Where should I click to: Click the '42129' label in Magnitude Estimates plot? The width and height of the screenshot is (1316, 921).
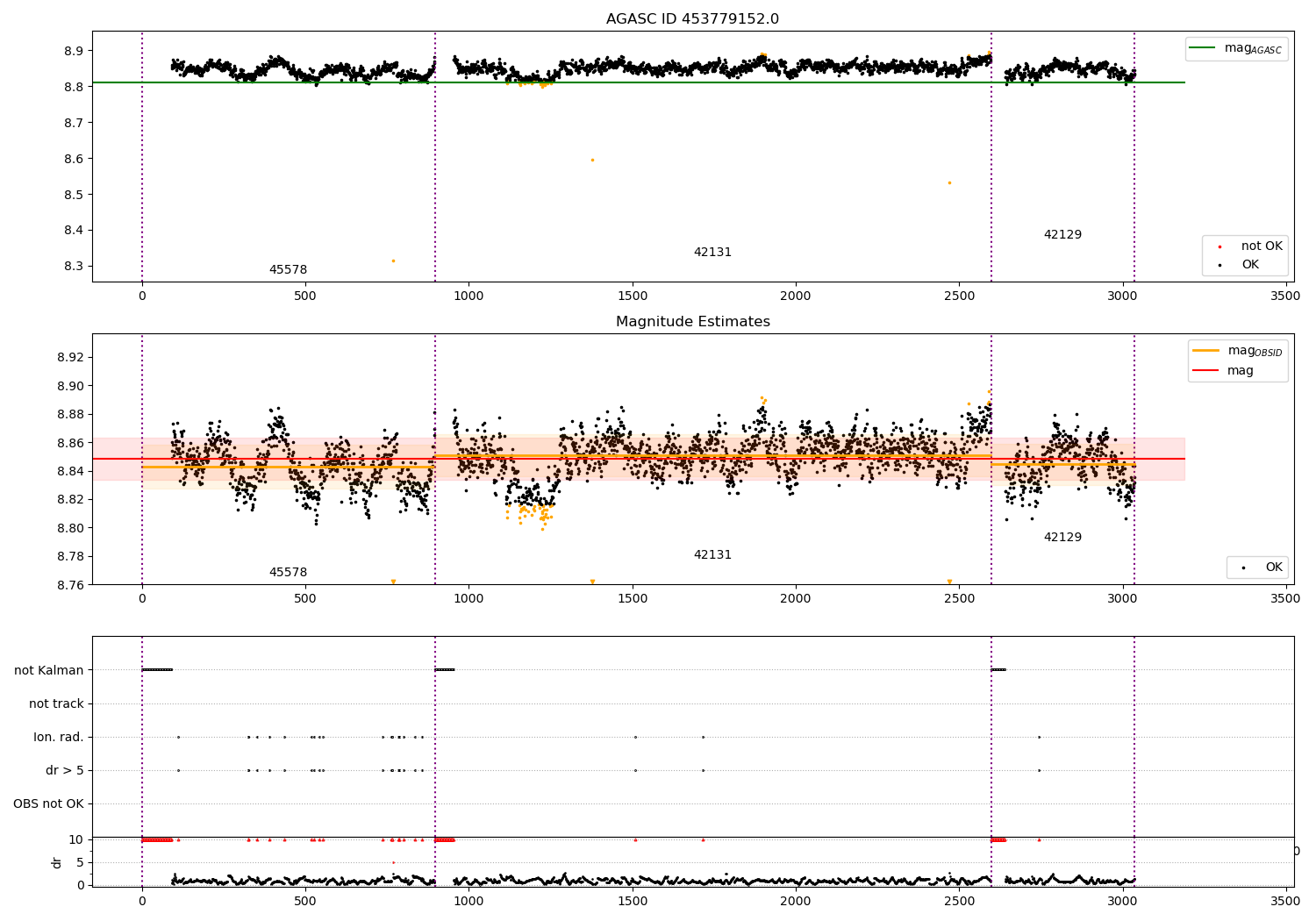1062,538
